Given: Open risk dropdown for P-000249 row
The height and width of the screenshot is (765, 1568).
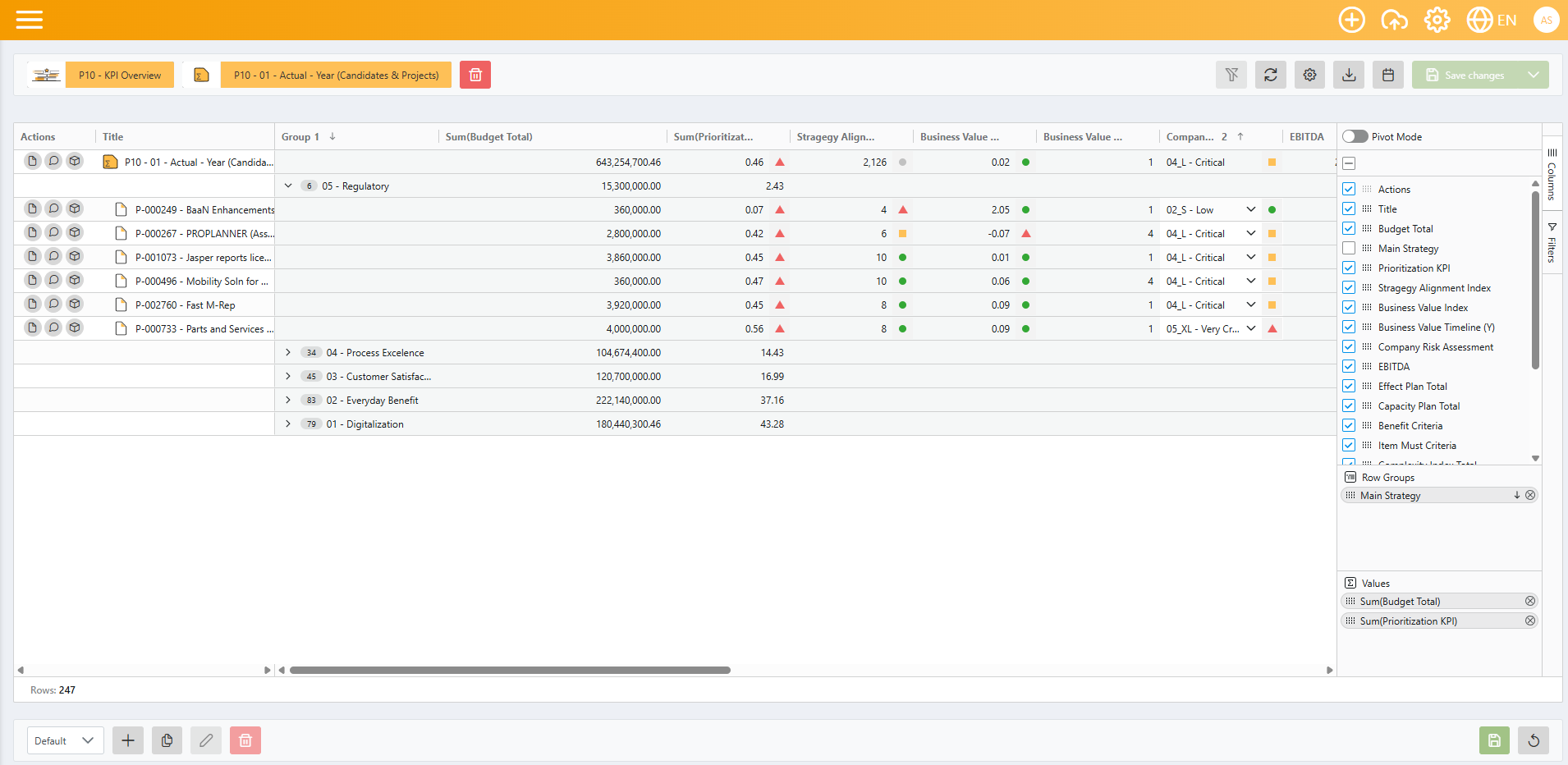Looking at the screenshot, I should [x=1250, y=209].
